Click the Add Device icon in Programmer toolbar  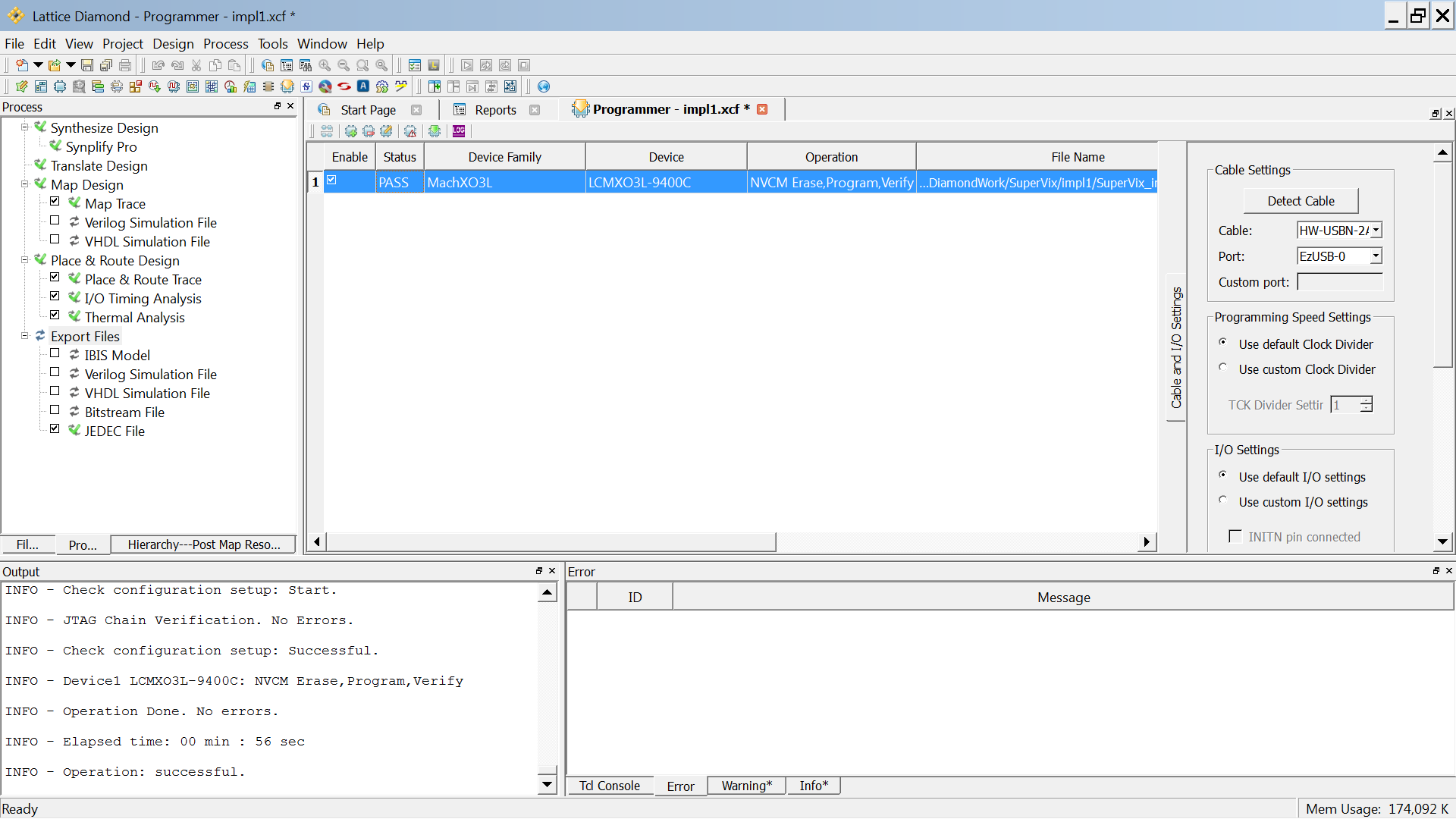coord(351,131)
